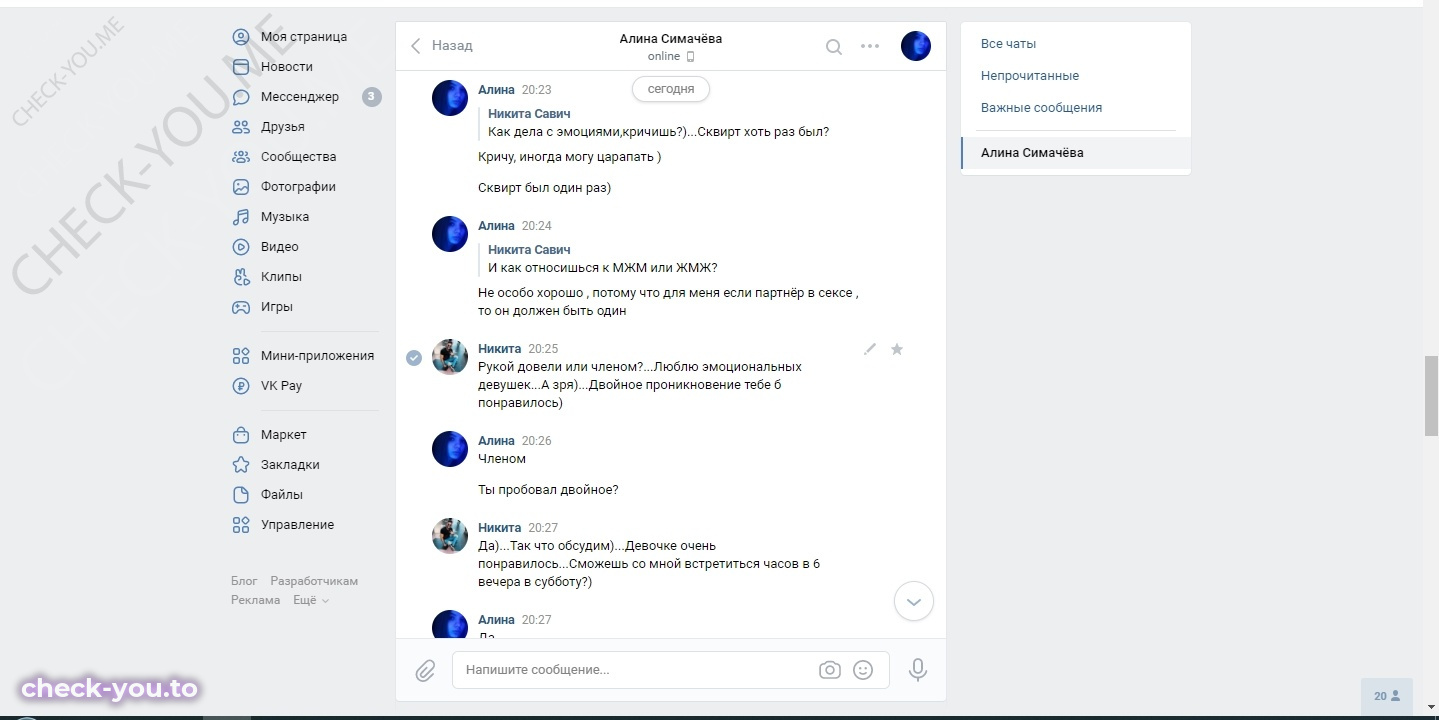Open the emoji smiley picker
The height and width of the screenshot is (720, 1439).
(x=863, y=670)
